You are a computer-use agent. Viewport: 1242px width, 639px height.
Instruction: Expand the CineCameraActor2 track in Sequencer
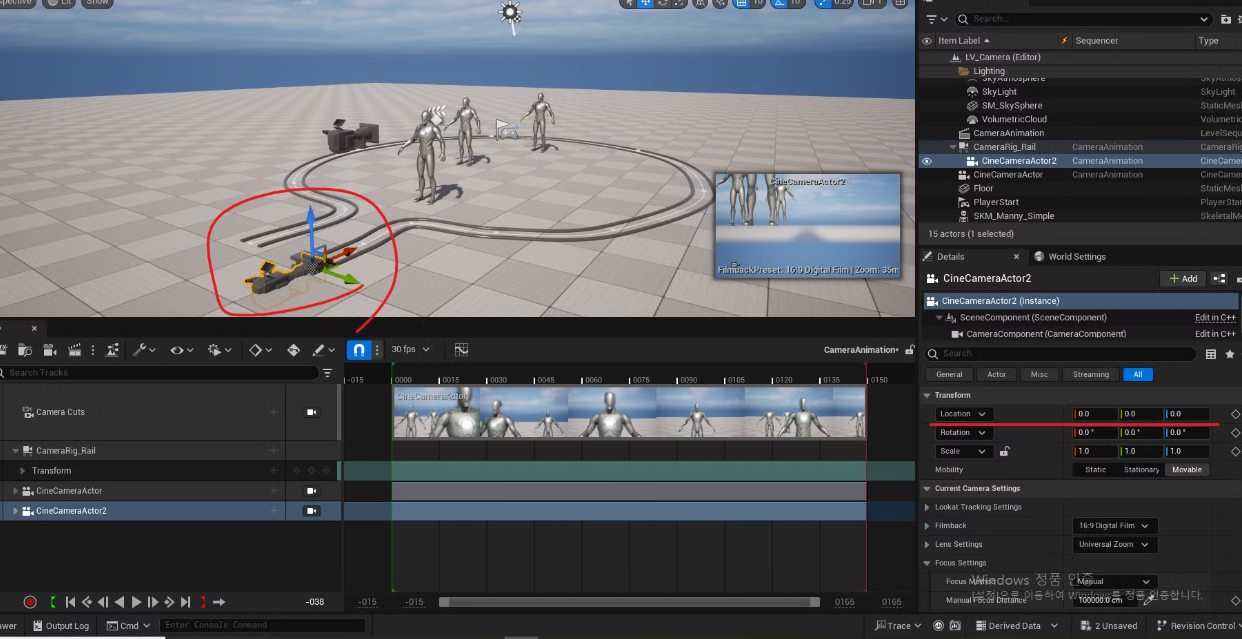click(x=16, y=511)
